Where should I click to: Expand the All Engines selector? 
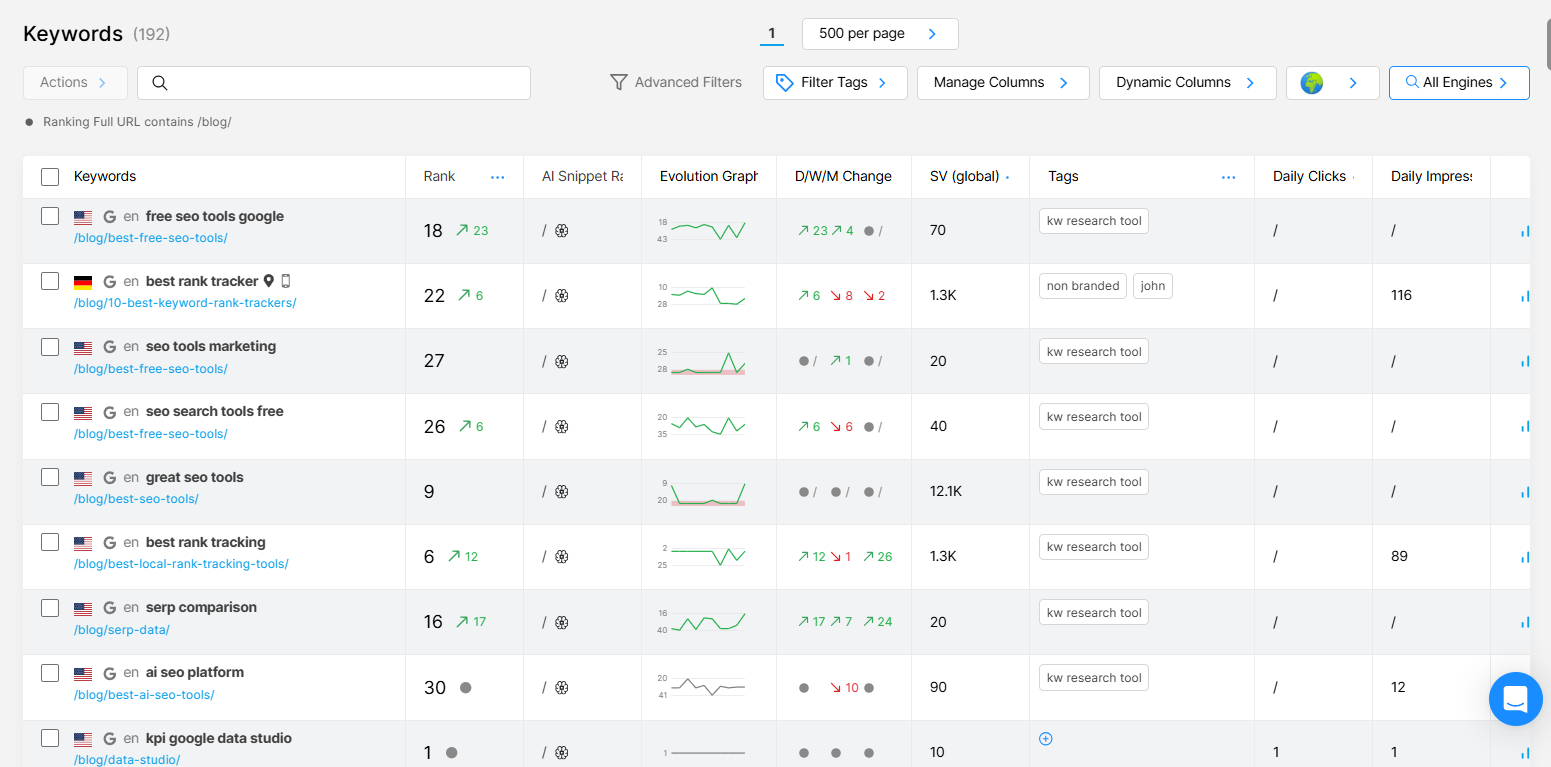1459,82
